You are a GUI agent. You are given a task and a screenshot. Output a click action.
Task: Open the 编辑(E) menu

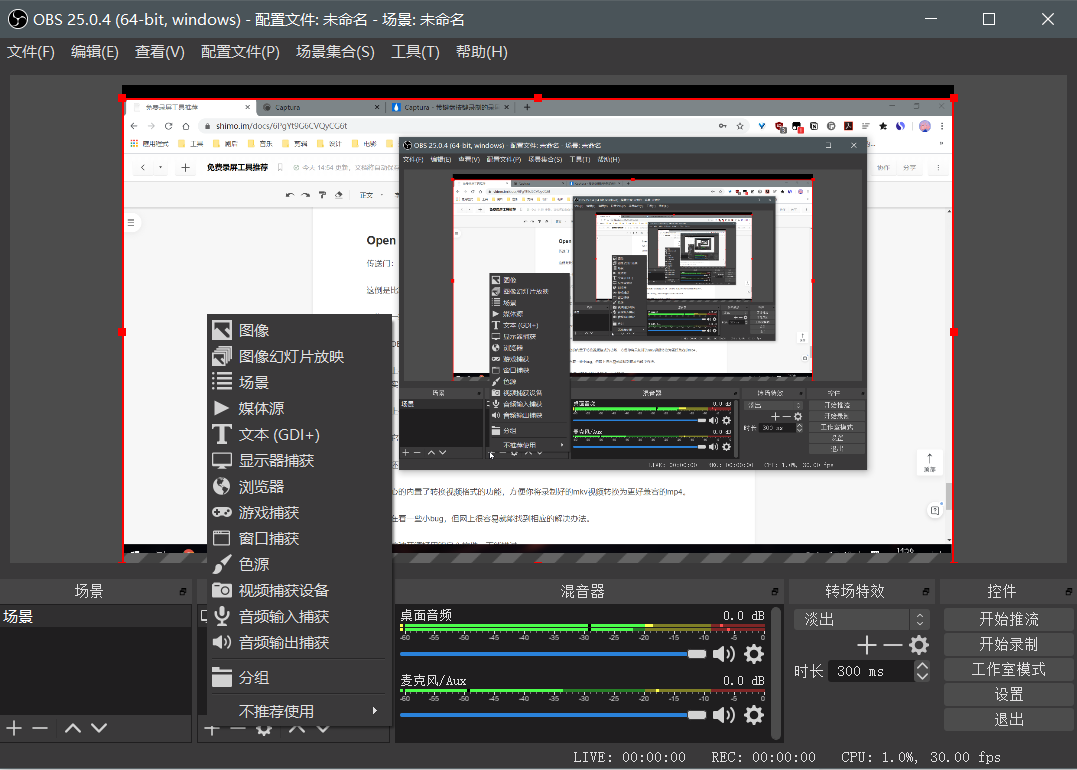(x=95, y=52)
